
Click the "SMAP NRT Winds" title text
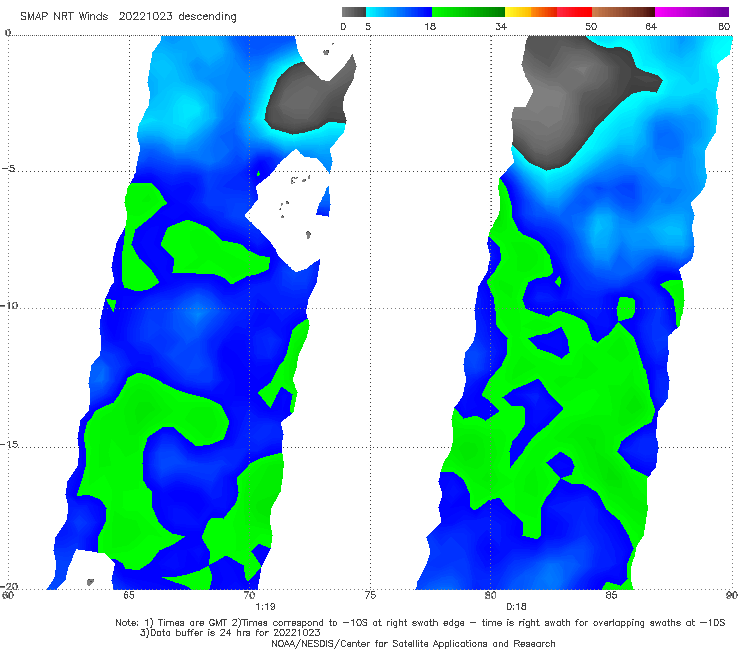(x=64, y=17)
